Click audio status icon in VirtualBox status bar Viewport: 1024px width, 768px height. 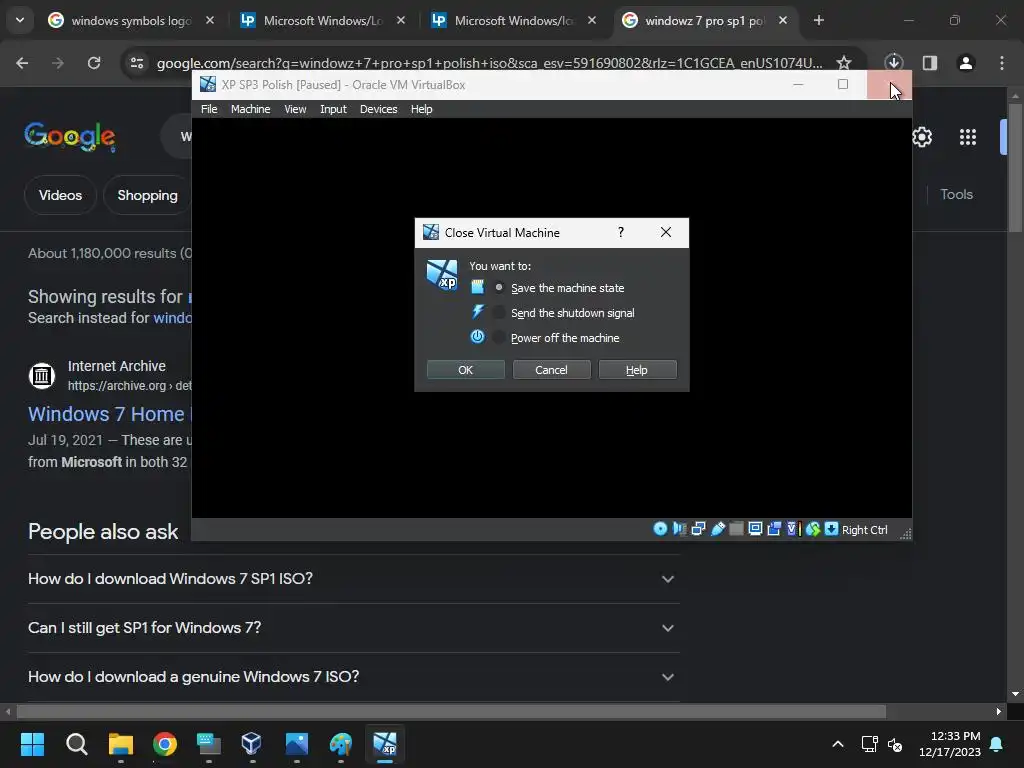(x=680, y=529)
